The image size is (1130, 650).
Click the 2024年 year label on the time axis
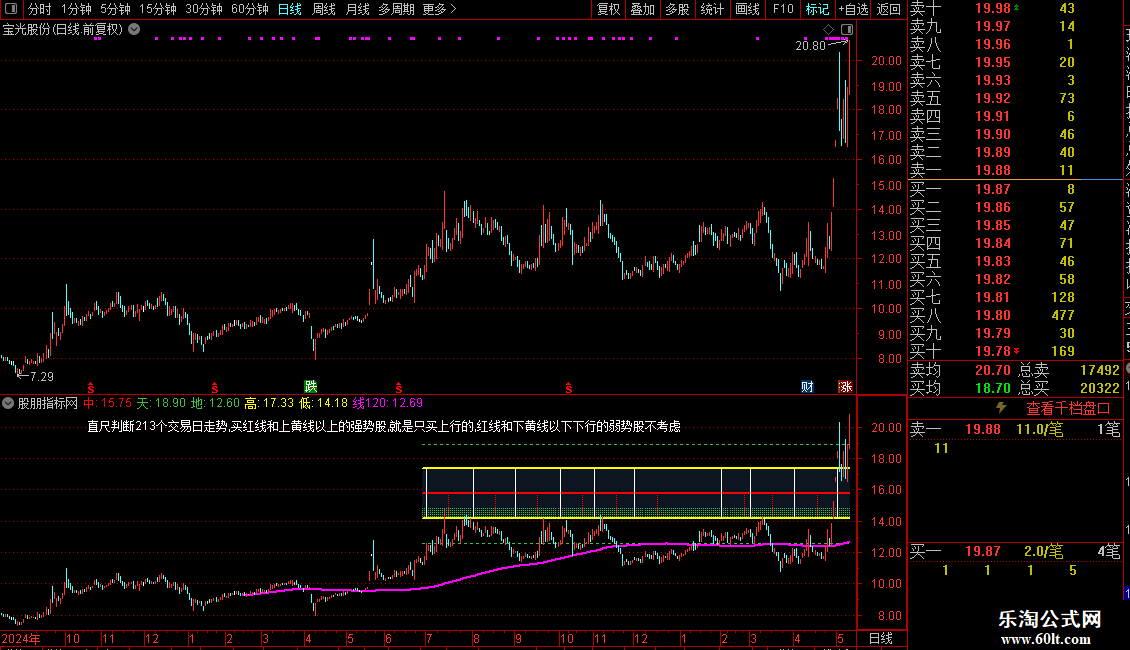(x=21, y=638)
